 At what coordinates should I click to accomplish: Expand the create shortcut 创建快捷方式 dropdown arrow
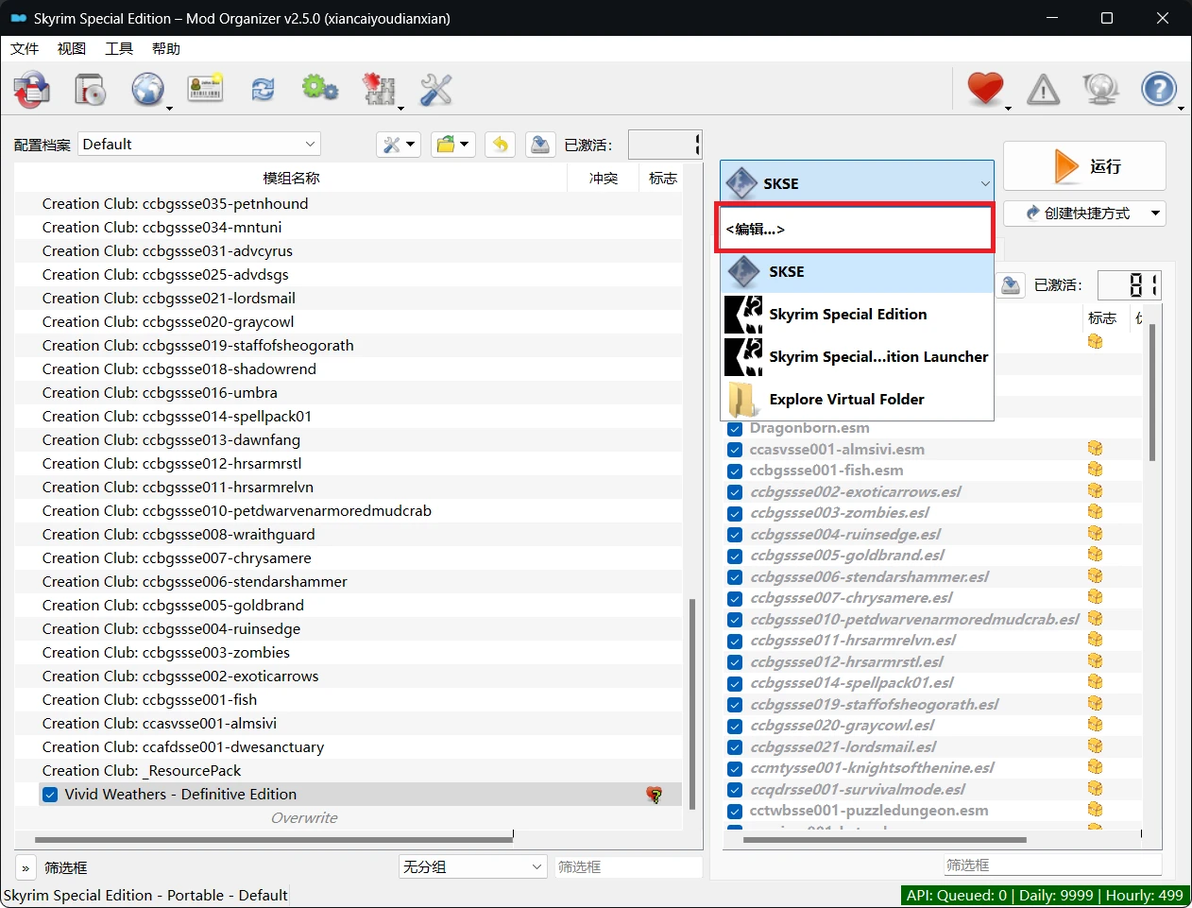[1155, 213]
